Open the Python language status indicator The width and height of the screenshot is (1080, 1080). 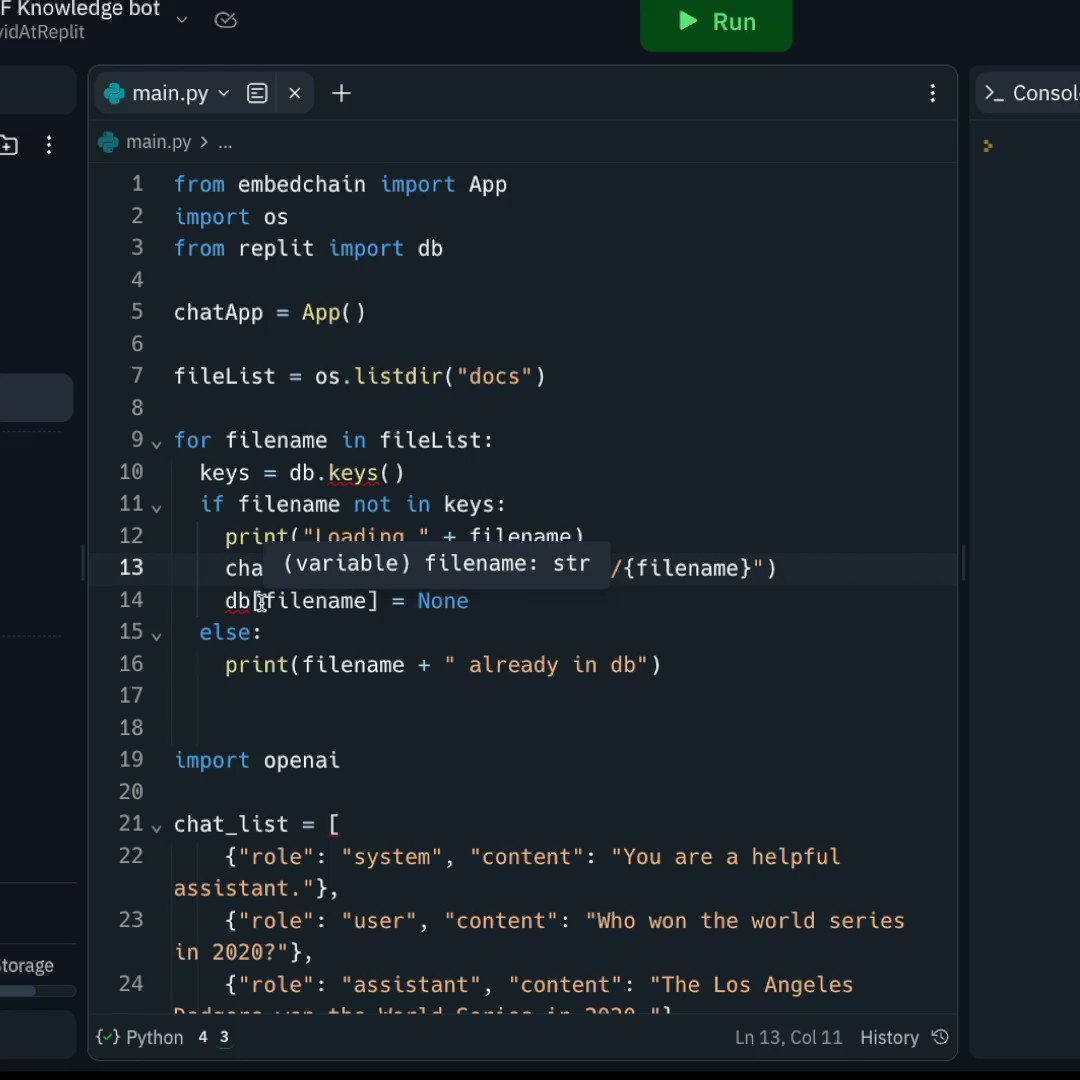pyautogui.click(x=154, y=1037)
